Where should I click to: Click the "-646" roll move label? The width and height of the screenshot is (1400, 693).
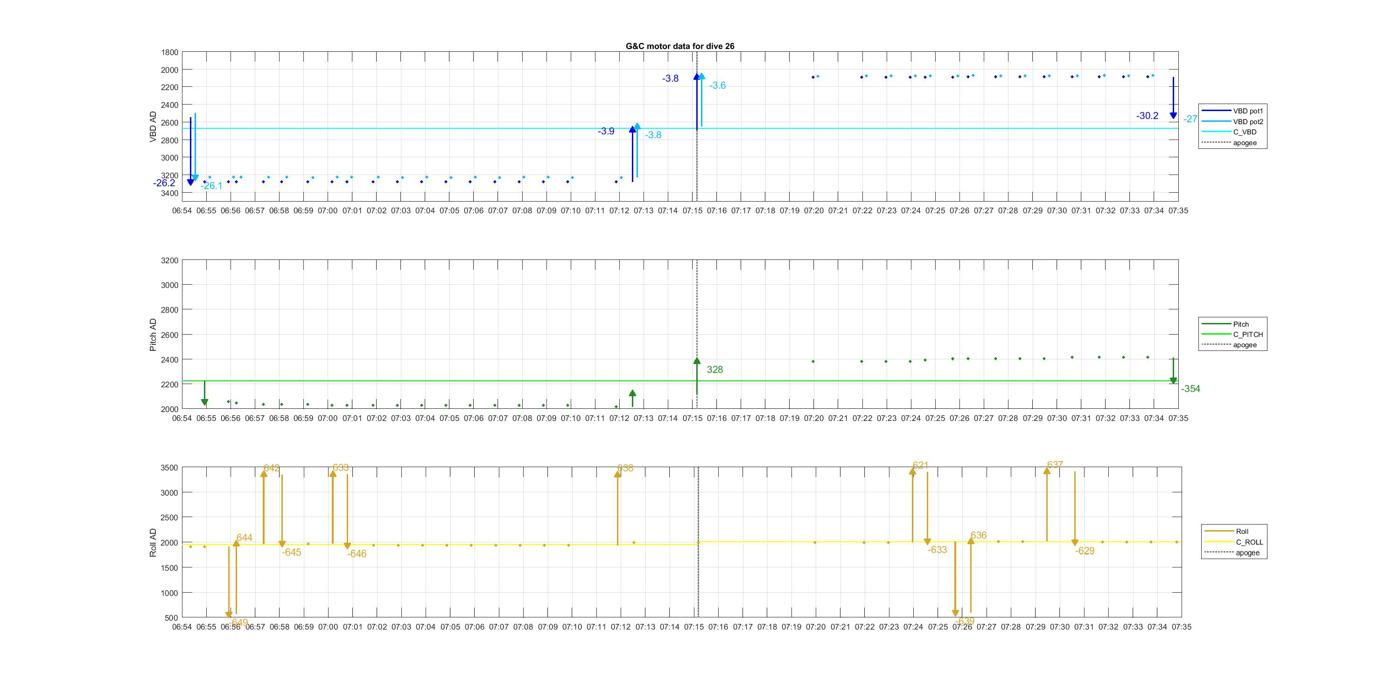click(x=357, y=553)
